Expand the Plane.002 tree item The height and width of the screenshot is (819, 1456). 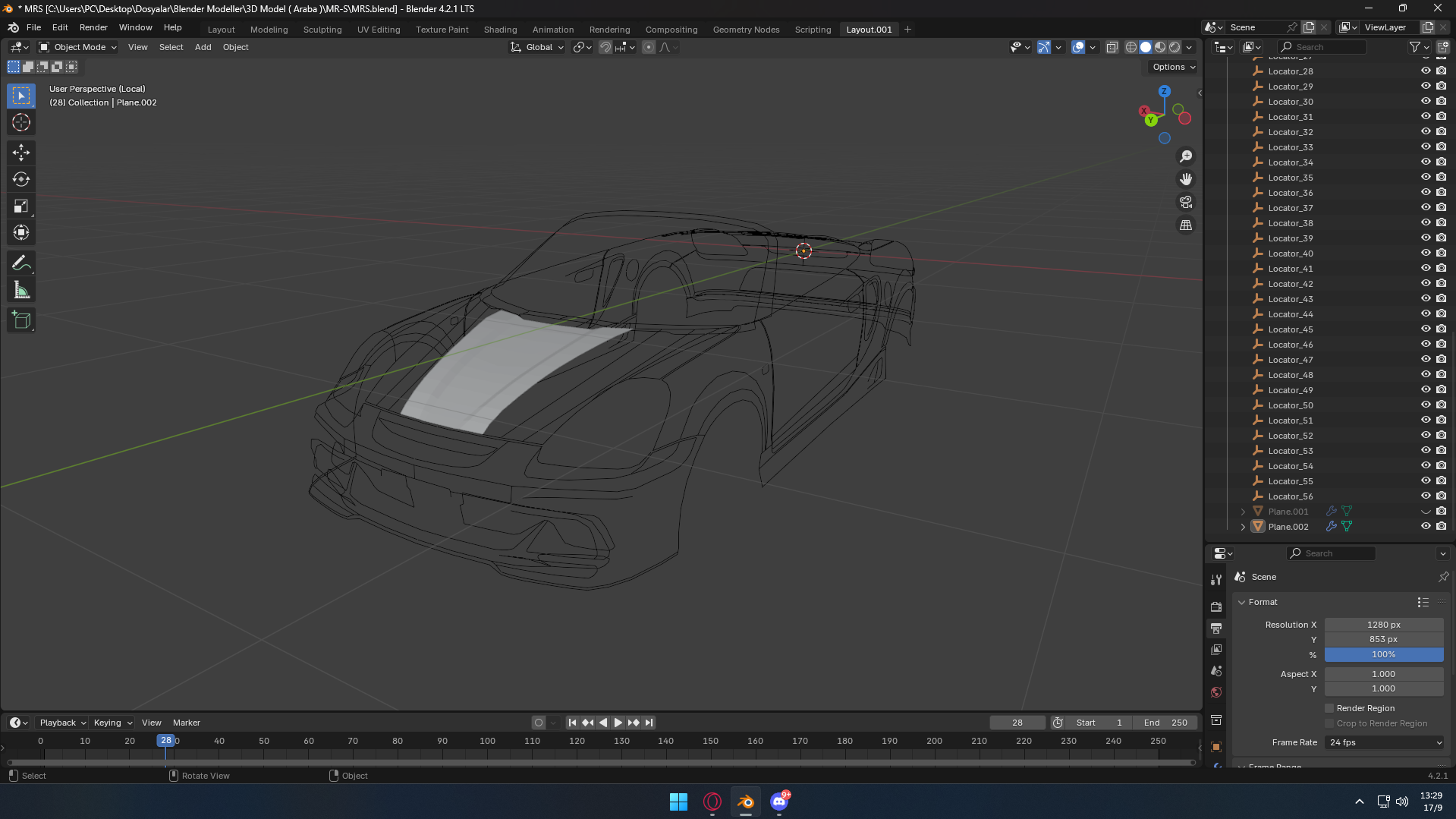click(1243, 527)
